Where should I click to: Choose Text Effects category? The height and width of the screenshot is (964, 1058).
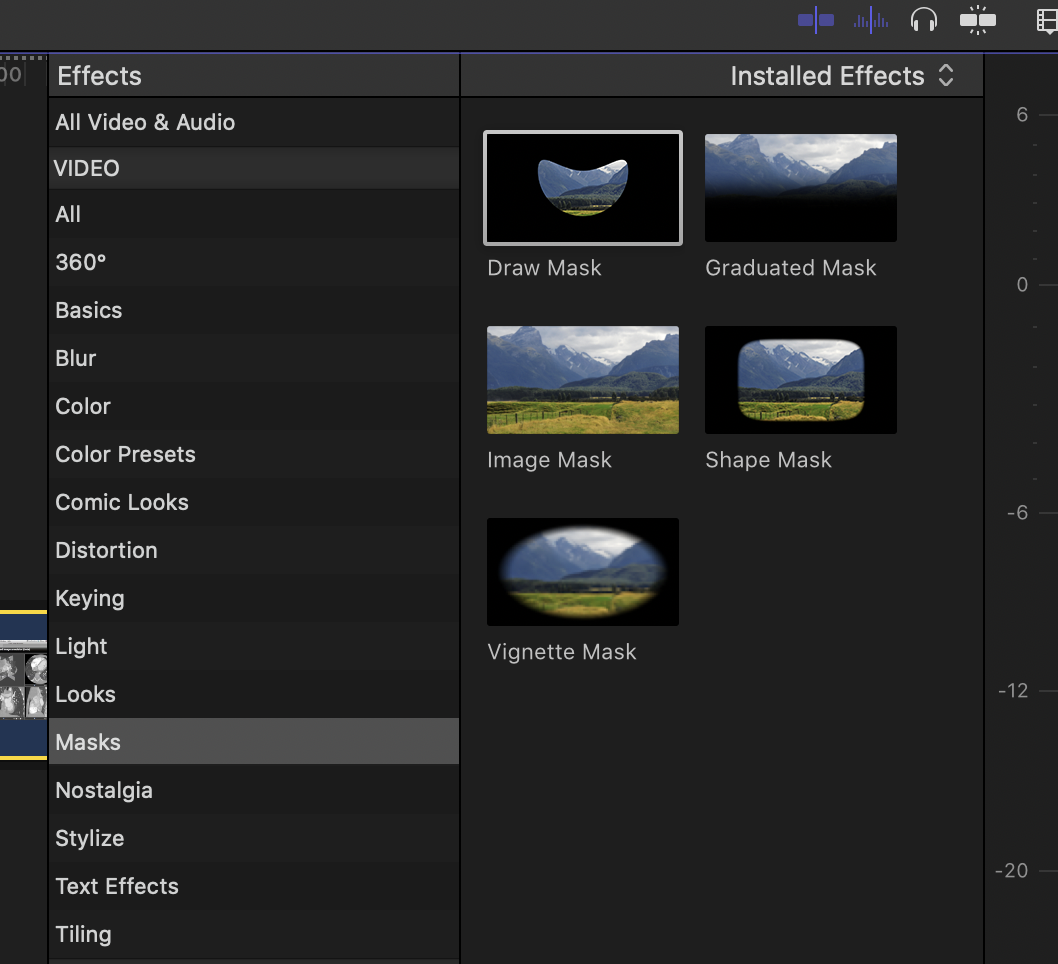tap(254, 886)
